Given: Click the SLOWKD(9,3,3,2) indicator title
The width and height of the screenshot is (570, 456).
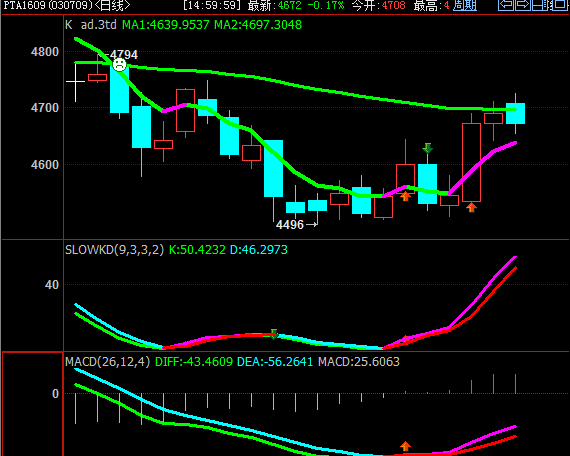Looking at the screenshot, I should tap(115, 250).
